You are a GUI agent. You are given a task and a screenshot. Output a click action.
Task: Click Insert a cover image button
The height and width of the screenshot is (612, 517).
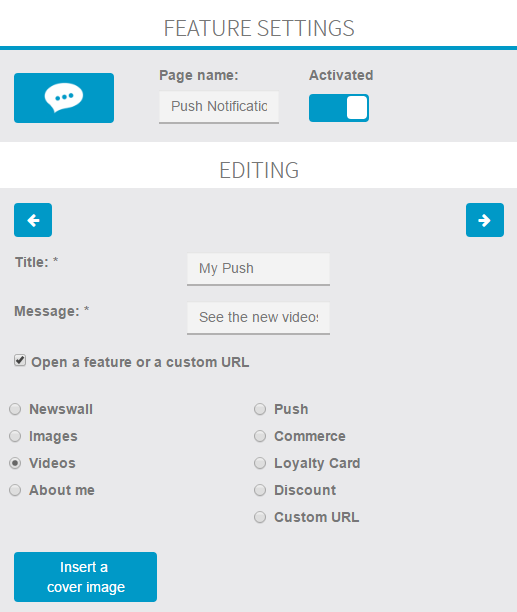85,577
